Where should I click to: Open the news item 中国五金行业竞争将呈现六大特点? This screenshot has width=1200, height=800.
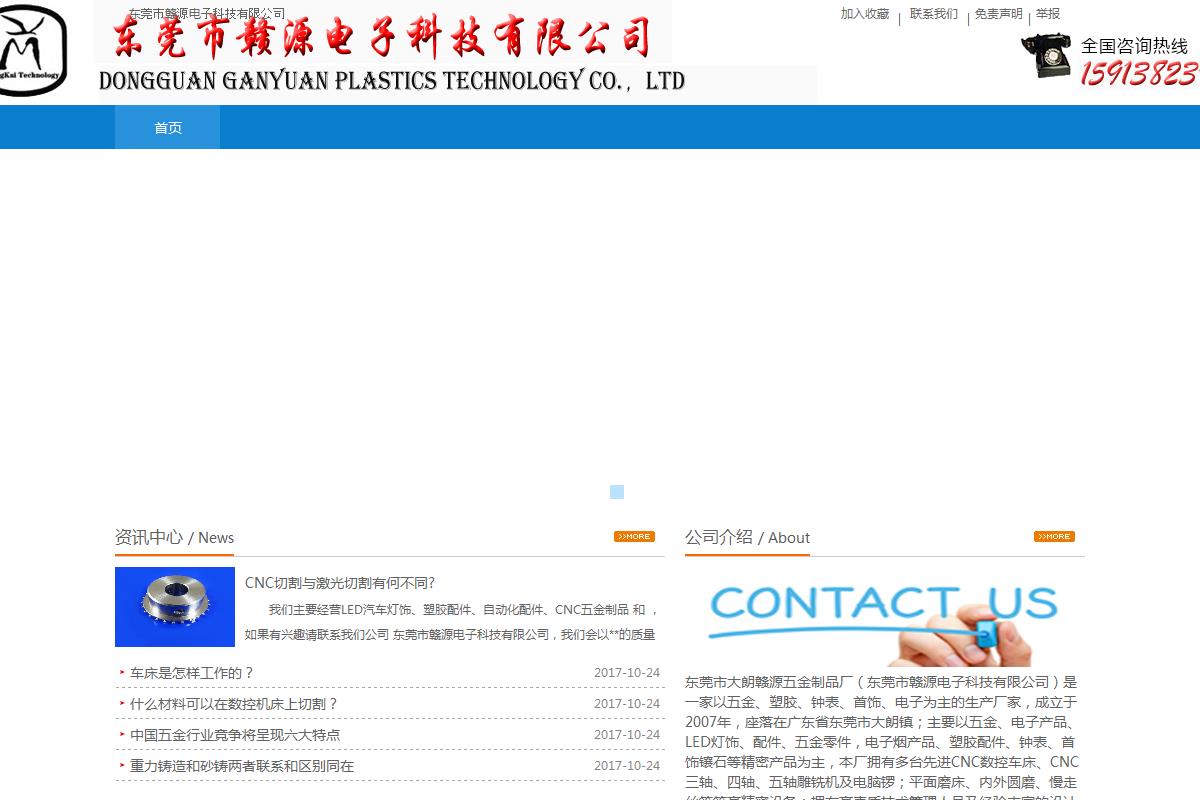coord(235,735)
